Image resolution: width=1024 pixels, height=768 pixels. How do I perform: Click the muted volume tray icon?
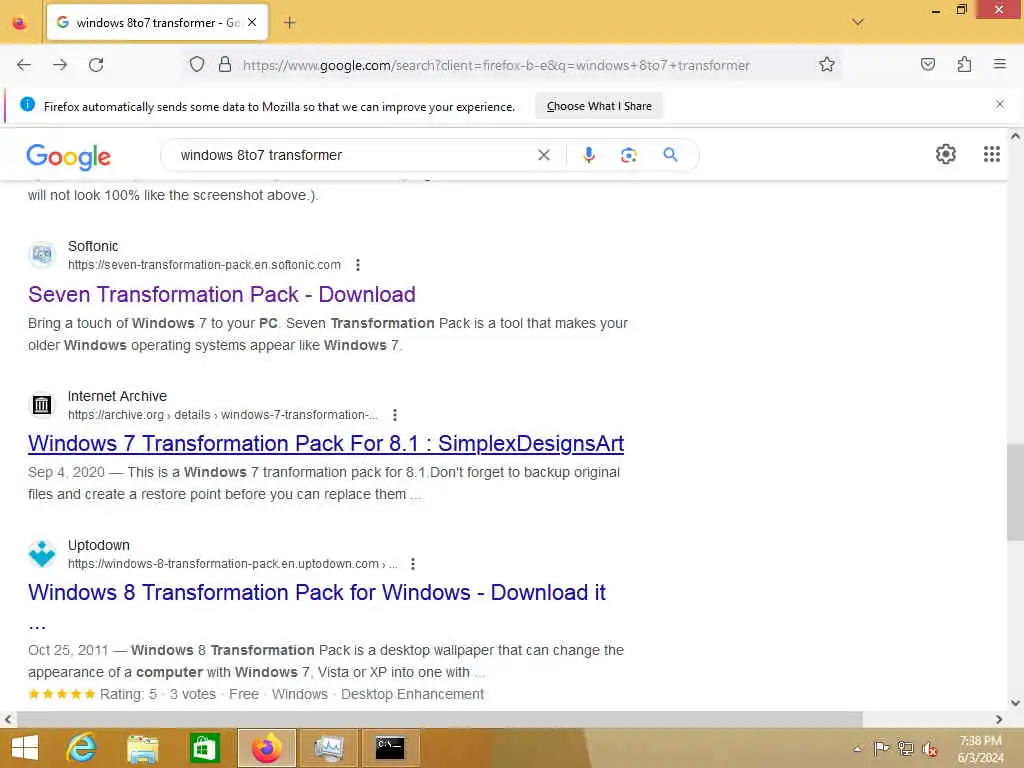point(929,749)
